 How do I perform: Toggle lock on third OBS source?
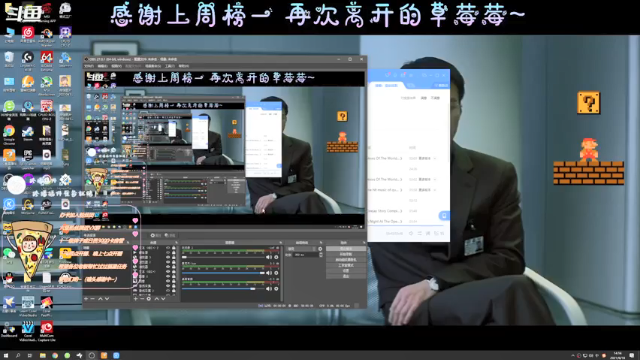(x=173, y=257)
